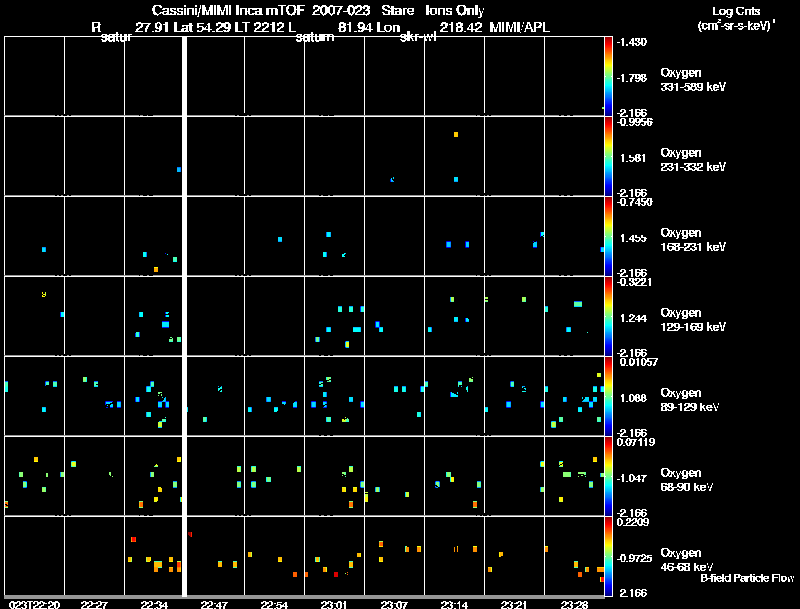Select the 'MIMI/APL' credit text
800x609 pixels.
pos(519,28)
